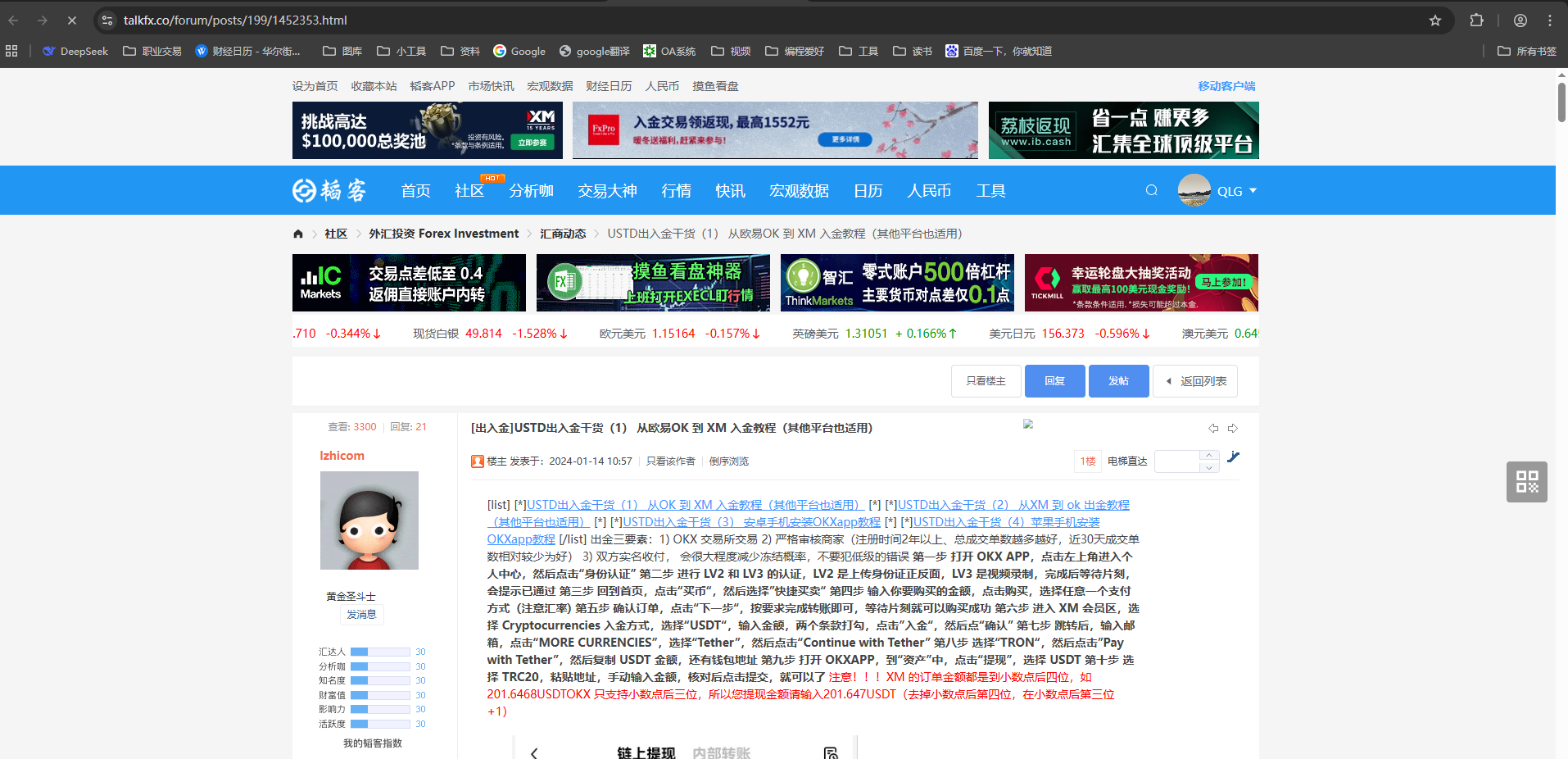Image resolution: width=1568 pixels, height=759 pixels.
Task: Stop page loading with the X button
Action: (72, 20)
